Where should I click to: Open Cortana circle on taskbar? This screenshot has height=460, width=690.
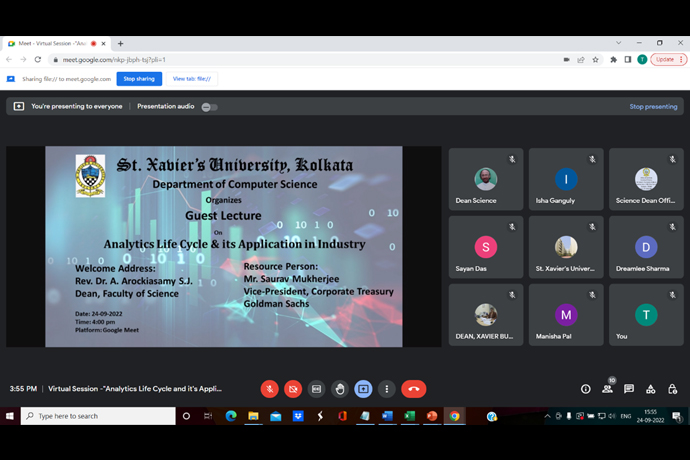tap(186, 416)
